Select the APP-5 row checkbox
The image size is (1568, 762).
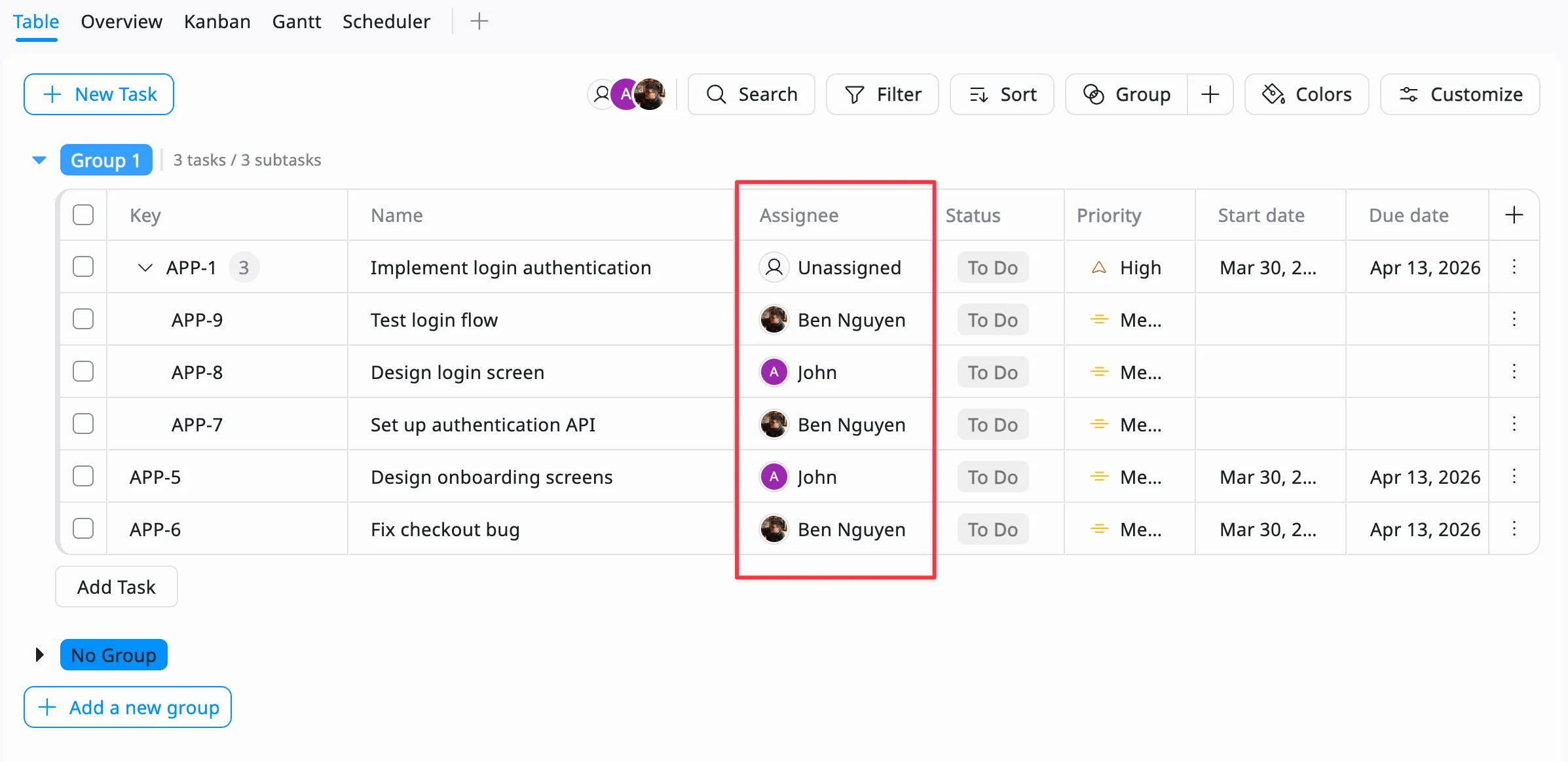pyautogui.click(x=83, y=477)
